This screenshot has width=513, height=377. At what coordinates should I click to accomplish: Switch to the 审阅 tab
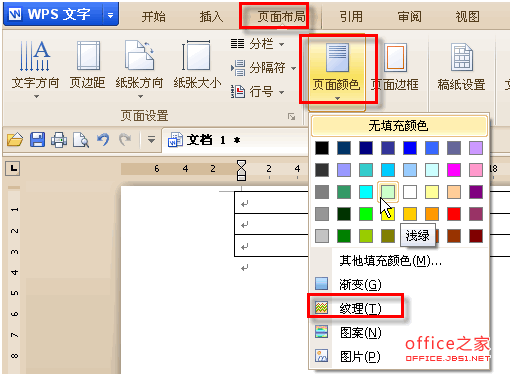point(409,16)
